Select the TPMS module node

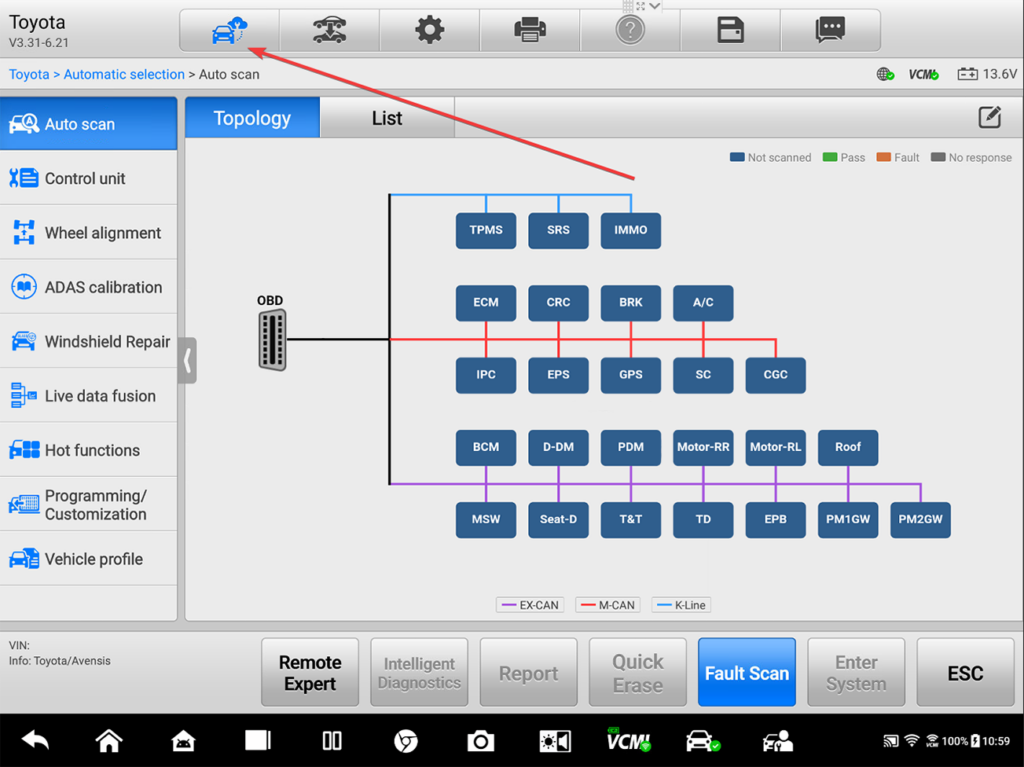click(486, 230)
